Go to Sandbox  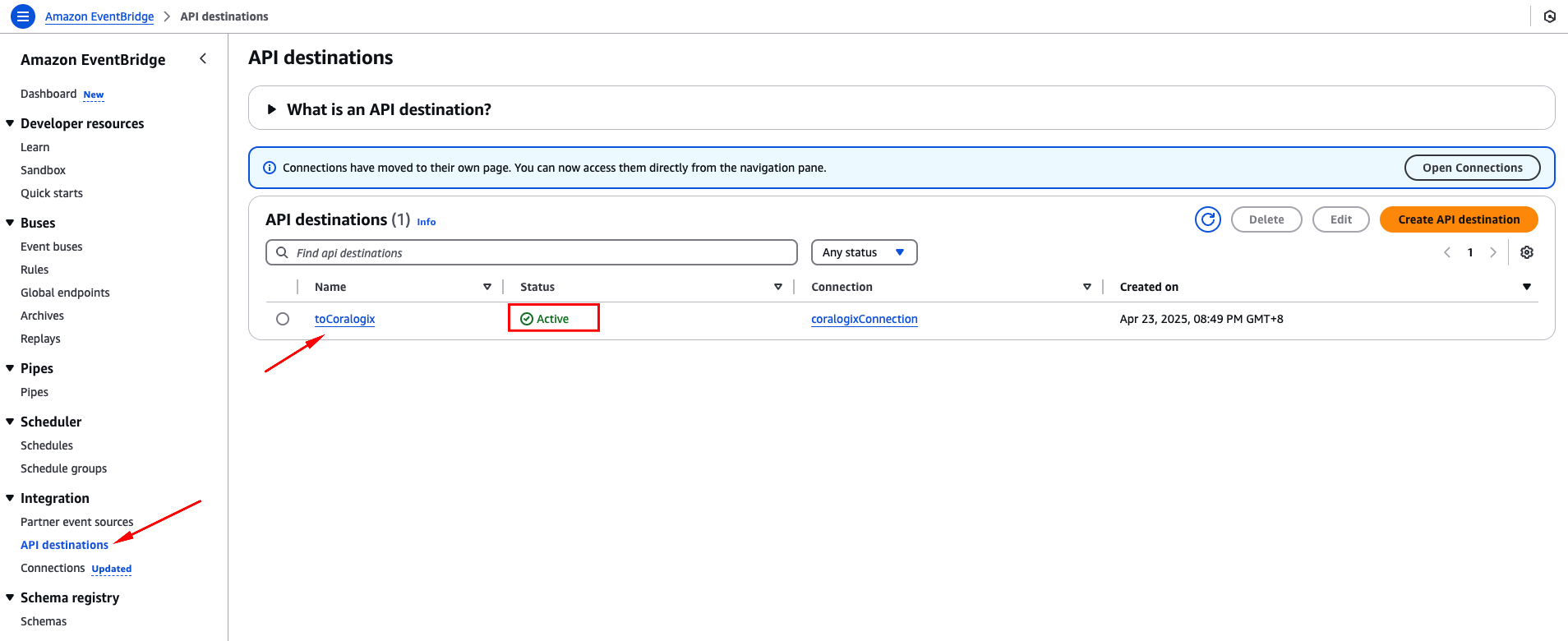pos(43,170)
